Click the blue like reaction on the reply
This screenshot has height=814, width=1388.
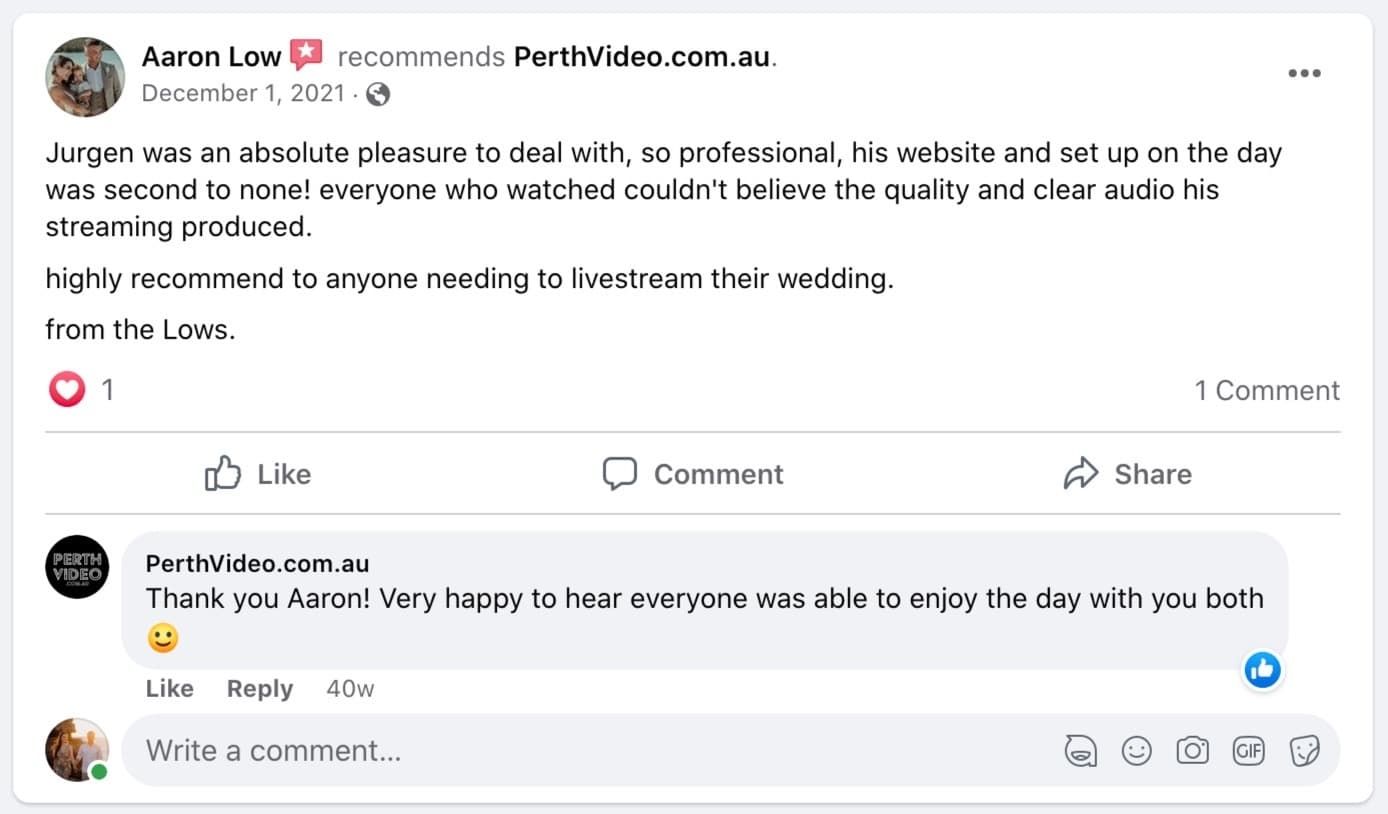[1263, 670]
